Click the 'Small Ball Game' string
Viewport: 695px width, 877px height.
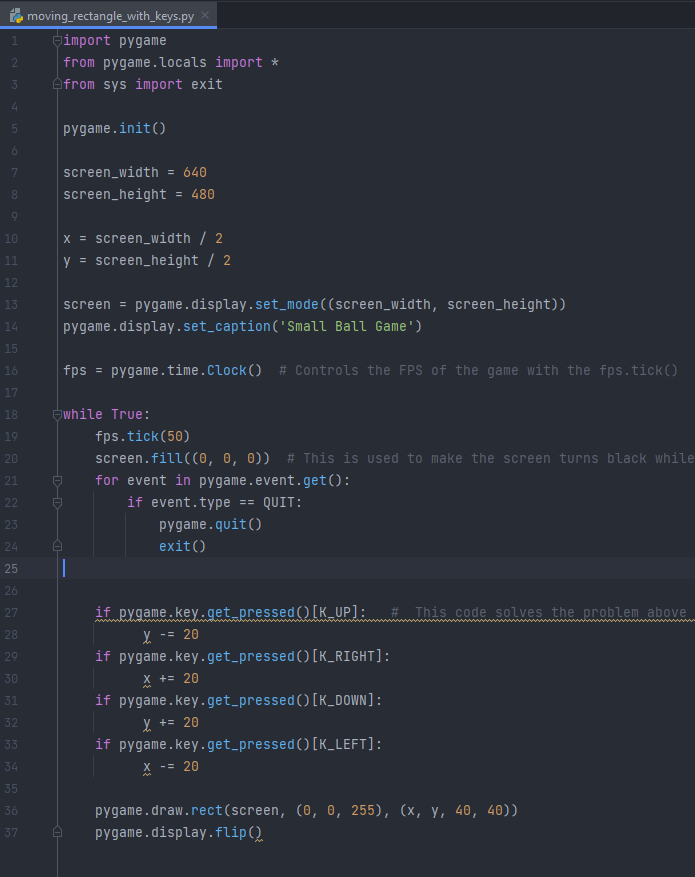pyautogui.click(x=347, y=326)
